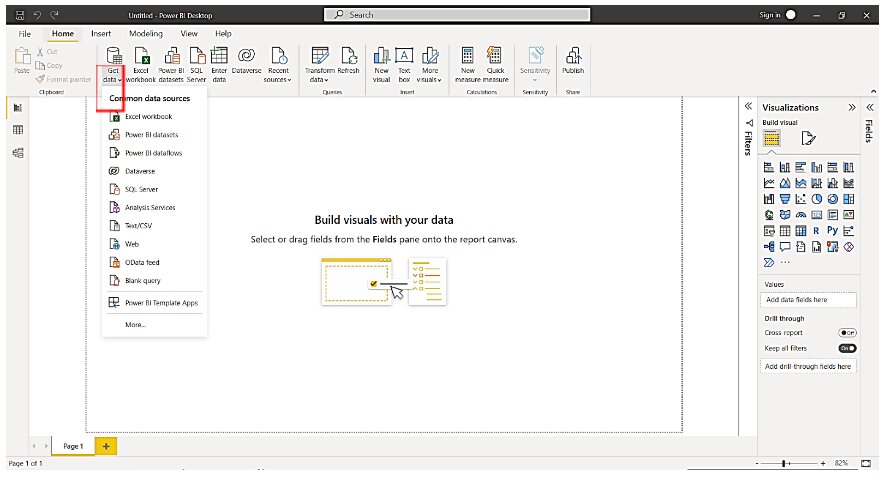Open the Enter data tool

219,57
